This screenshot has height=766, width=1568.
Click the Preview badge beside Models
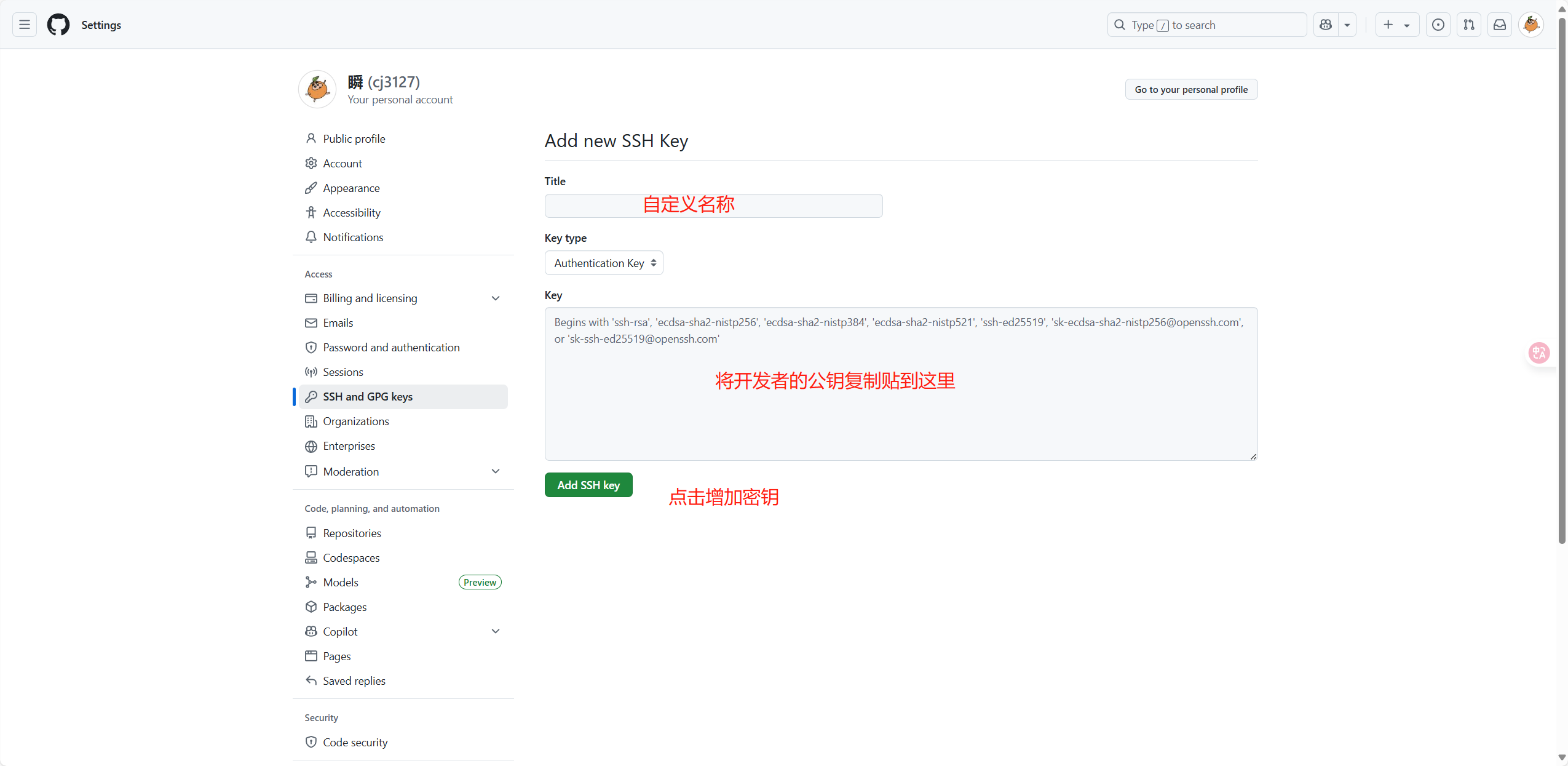click(480, 582)
